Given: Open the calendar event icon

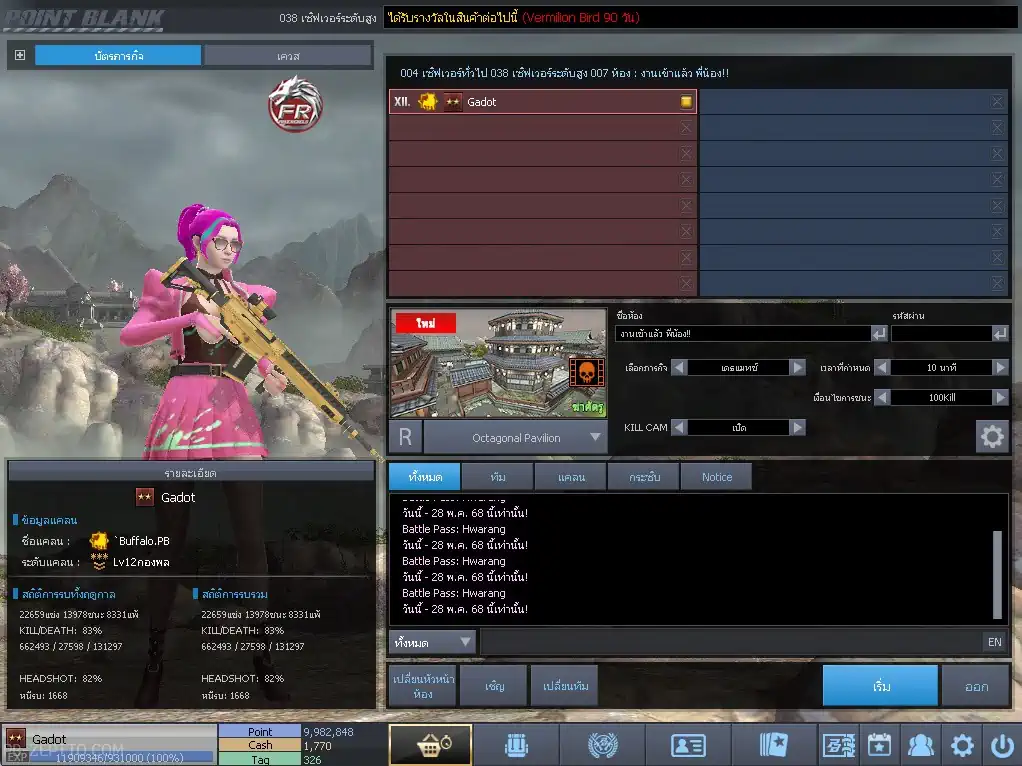Looking at the screenshot, I should (x=879, y=744).
